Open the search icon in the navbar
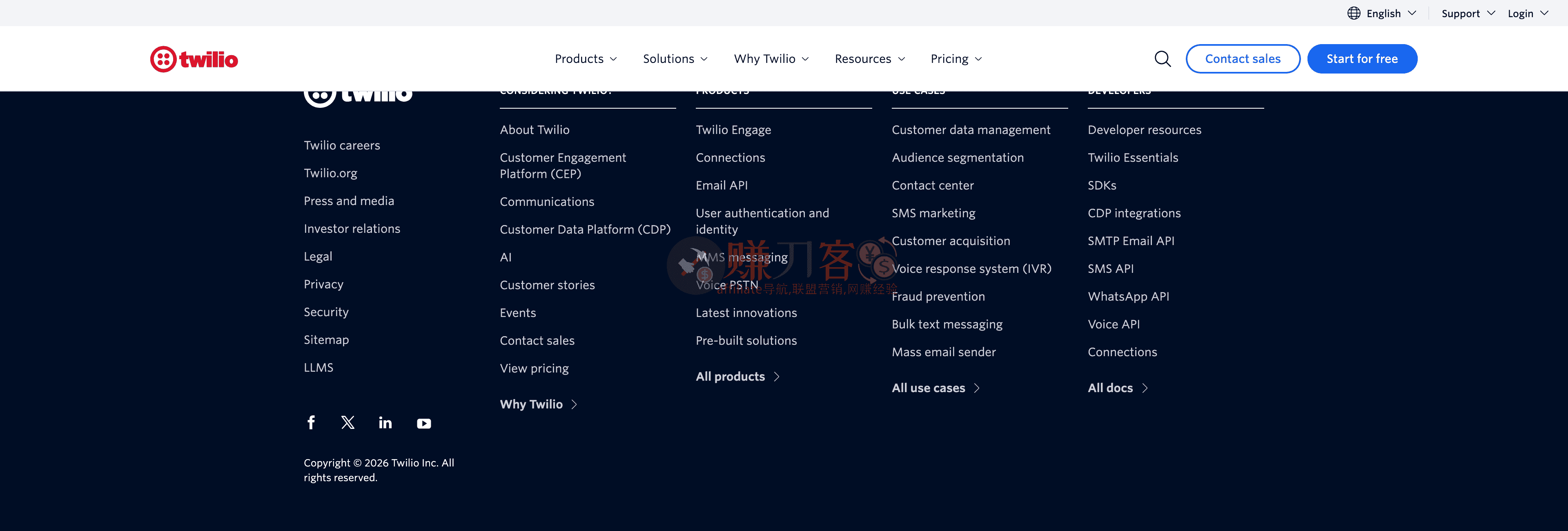 click(x=1162, y=58)
